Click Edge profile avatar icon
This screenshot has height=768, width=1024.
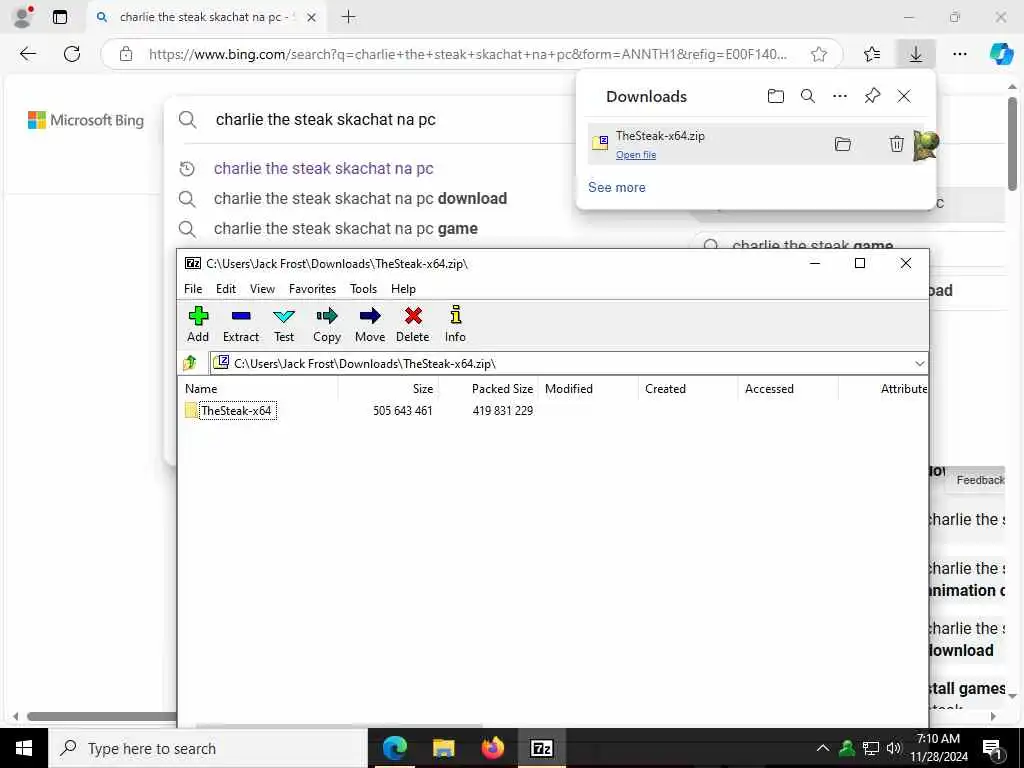23,17
